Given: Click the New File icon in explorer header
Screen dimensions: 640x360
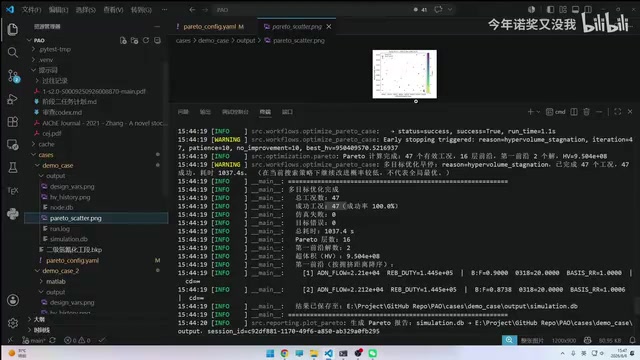Looking at the screenshot, I should [123, 40].
